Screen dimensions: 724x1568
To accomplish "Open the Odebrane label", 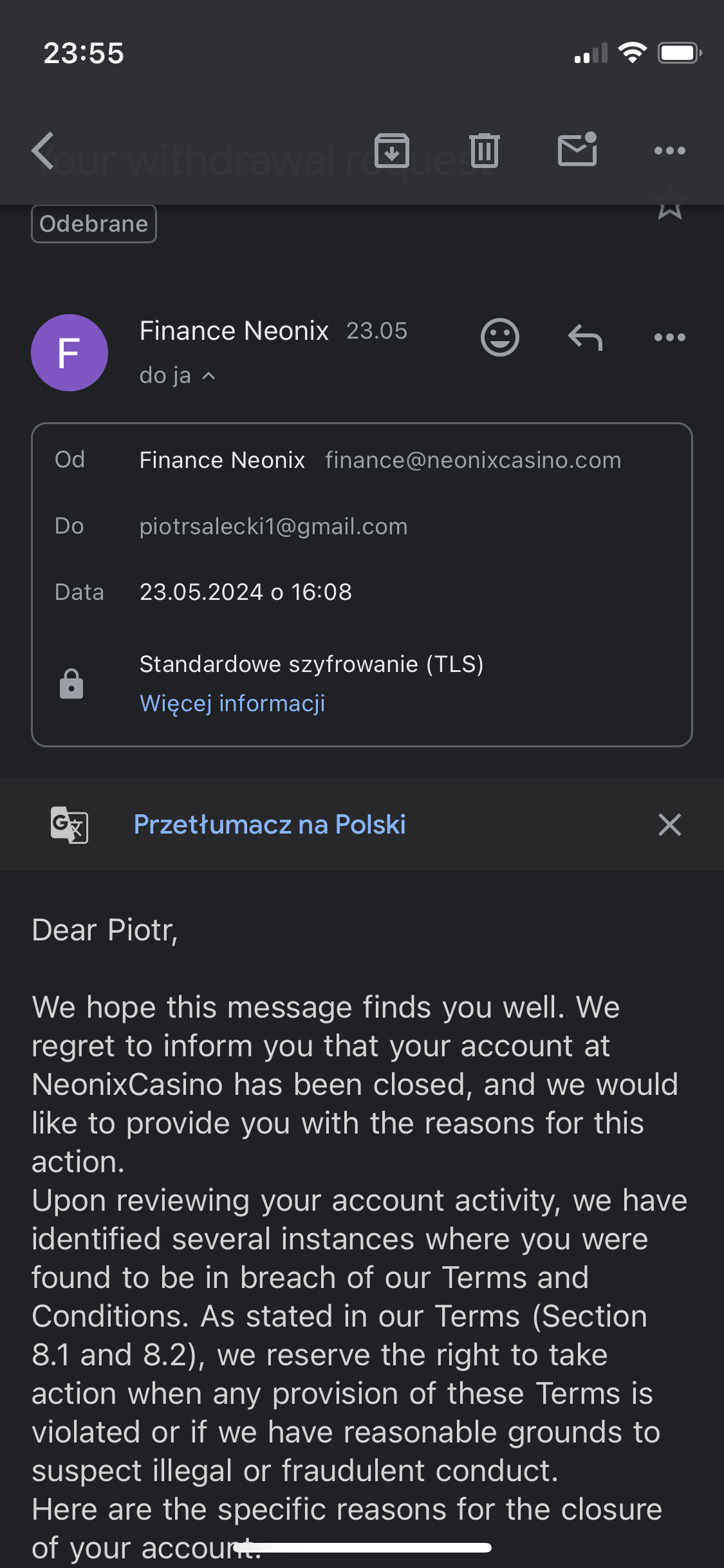I will coord(94,224).
